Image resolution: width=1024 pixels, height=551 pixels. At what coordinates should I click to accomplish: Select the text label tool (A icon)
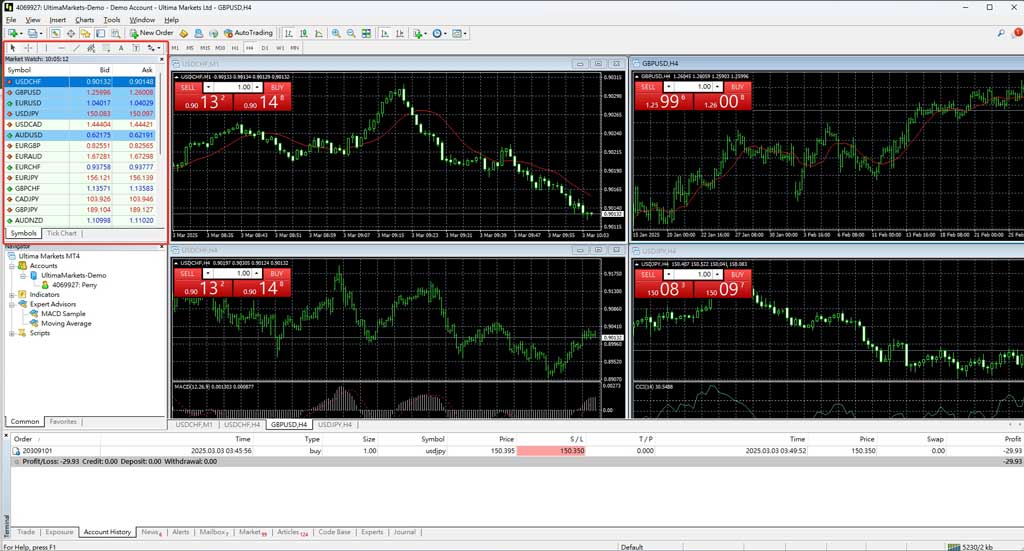point(121,47)
